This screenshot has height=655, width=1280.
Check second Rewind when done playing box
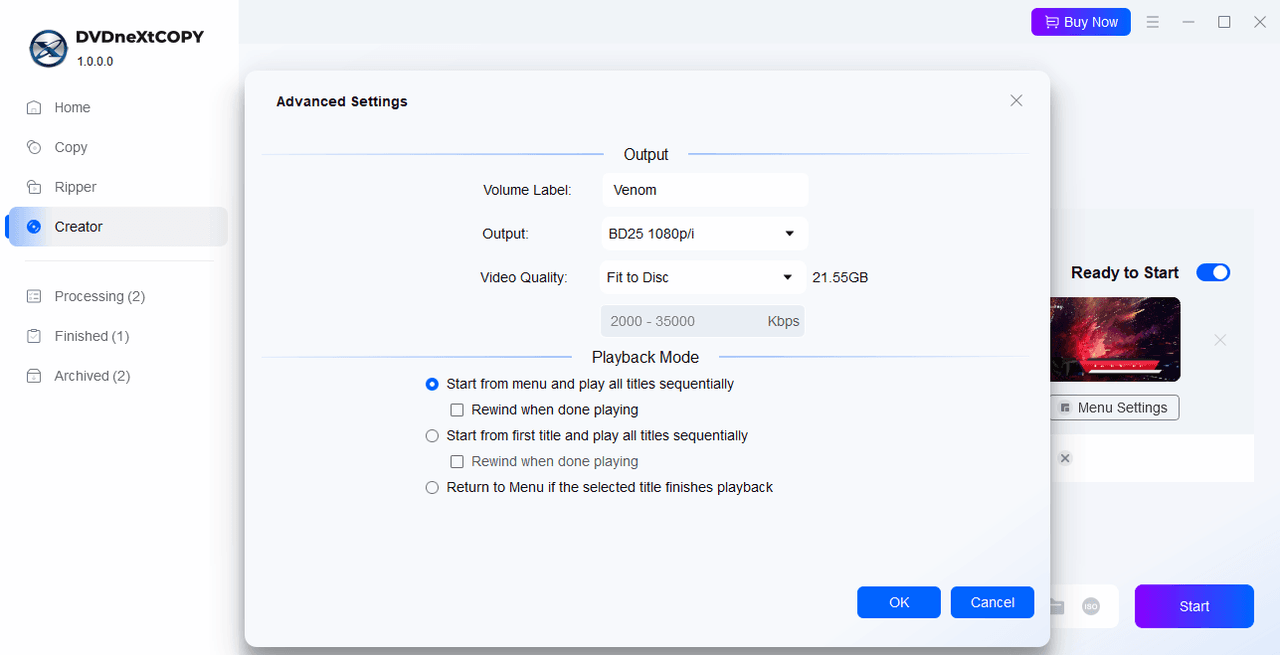[457, 462]
